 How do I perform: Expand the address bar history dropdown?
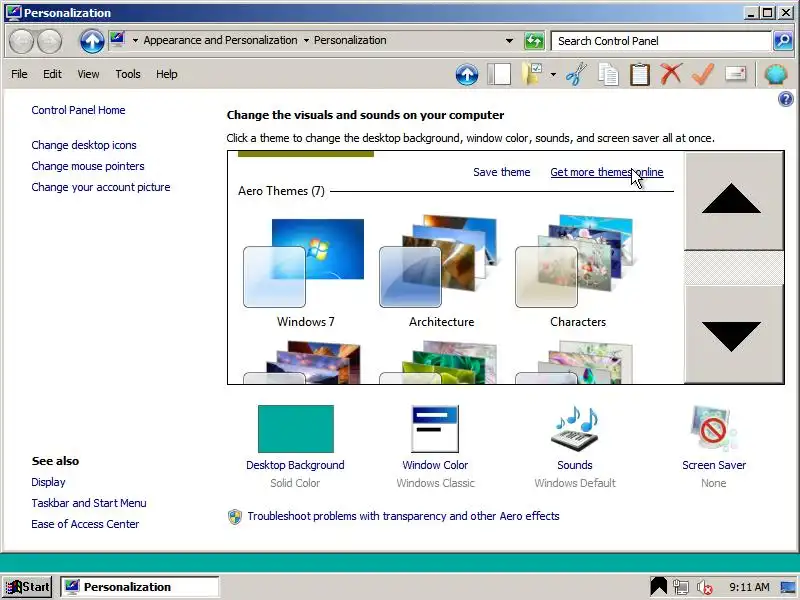tap(509, 41)
